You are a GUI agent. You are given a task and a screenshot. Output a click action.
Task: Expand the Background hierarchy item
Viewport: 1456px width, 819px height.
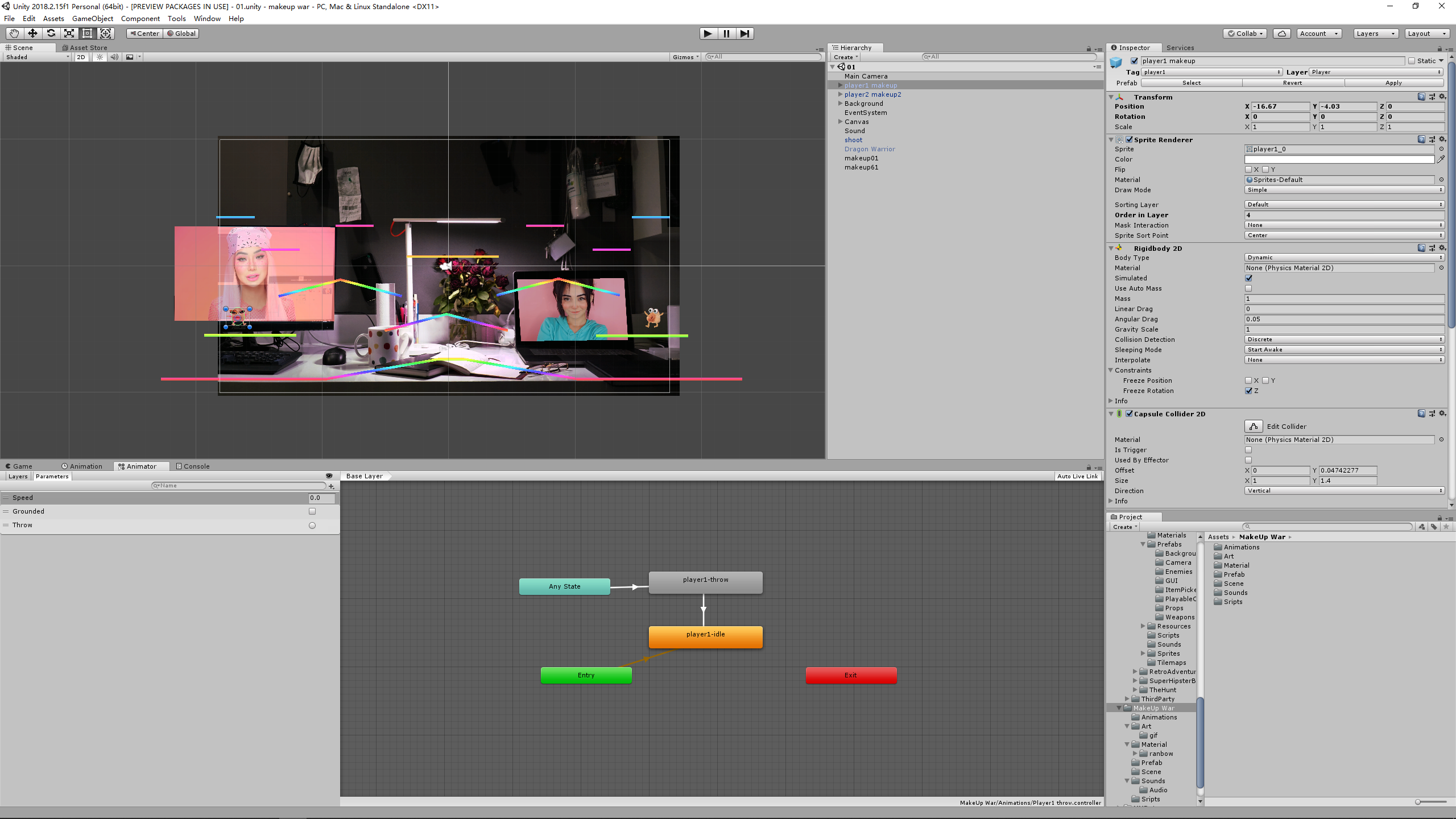840,104
